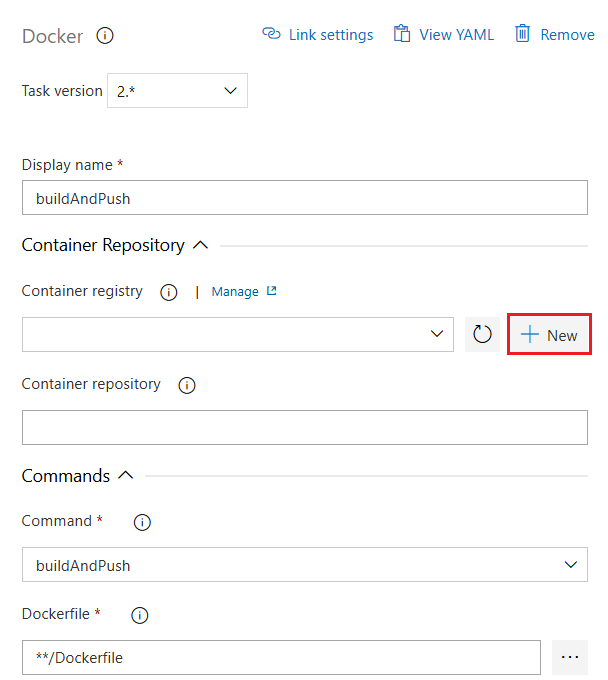Click the Display name input field
The height and width of the screenshot is (680, 608).
[305, 198]
